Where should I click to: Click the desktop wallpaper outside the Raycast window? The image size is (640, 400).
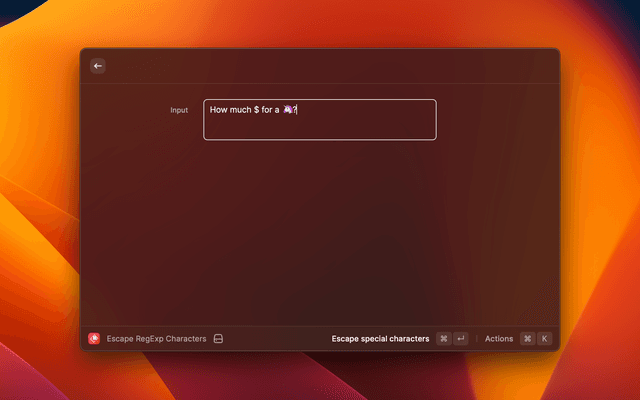pos(40,200)
